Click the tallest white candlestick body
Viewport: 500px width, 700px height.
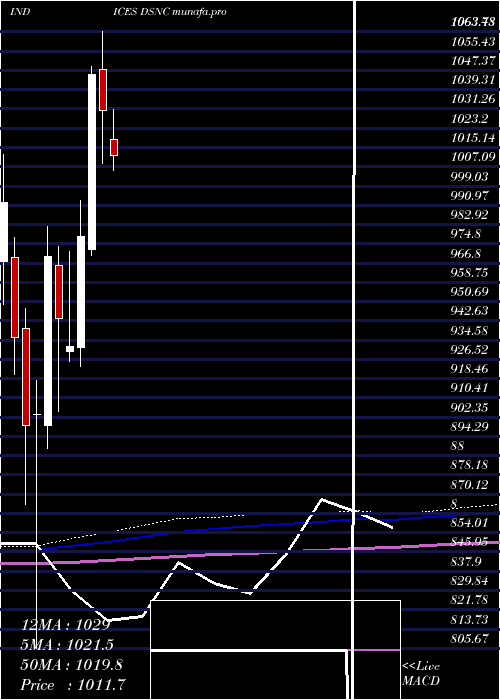click(x=92, y=162)
